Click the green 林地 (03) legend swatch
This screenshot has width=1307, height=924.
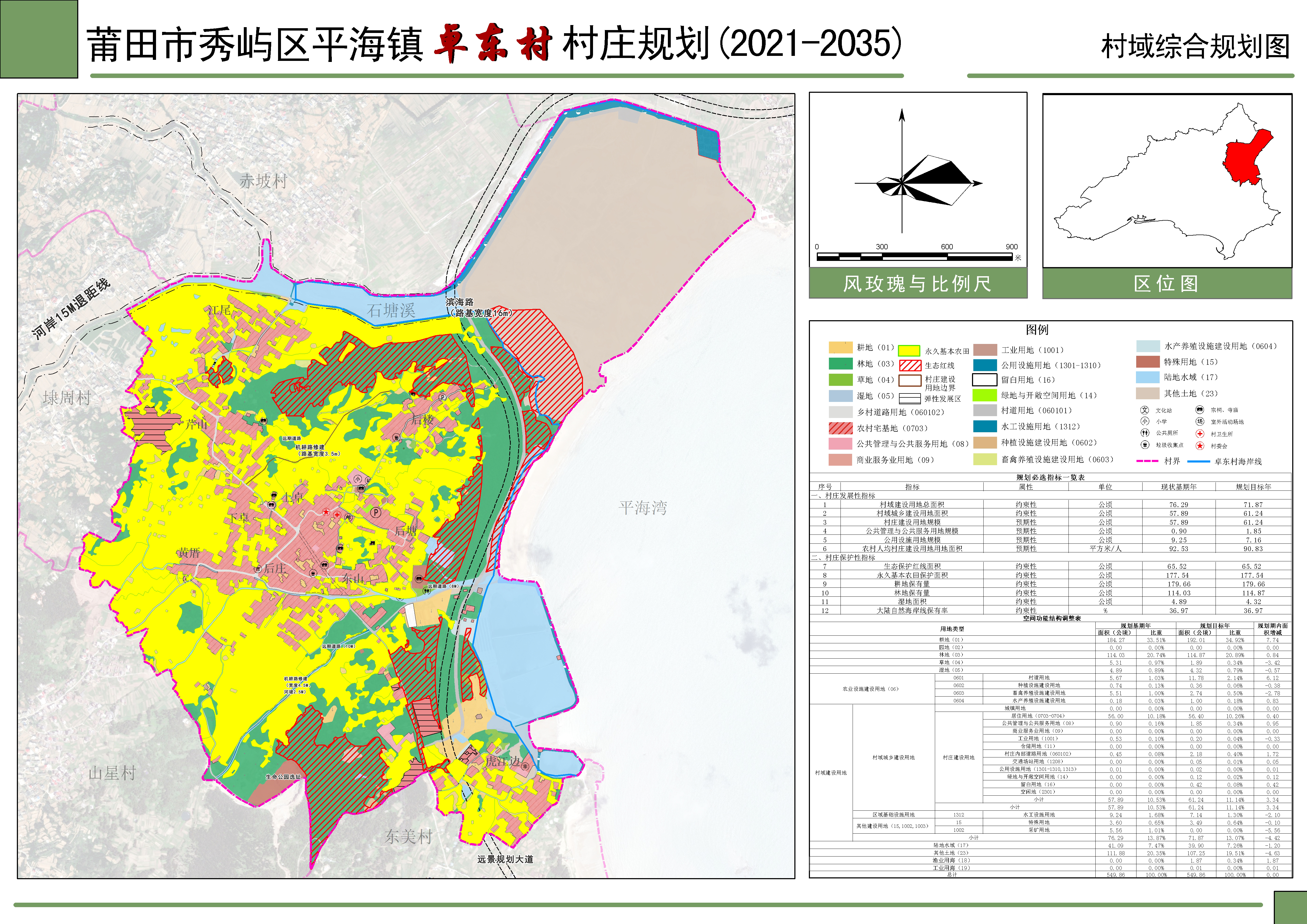point(840,364)
